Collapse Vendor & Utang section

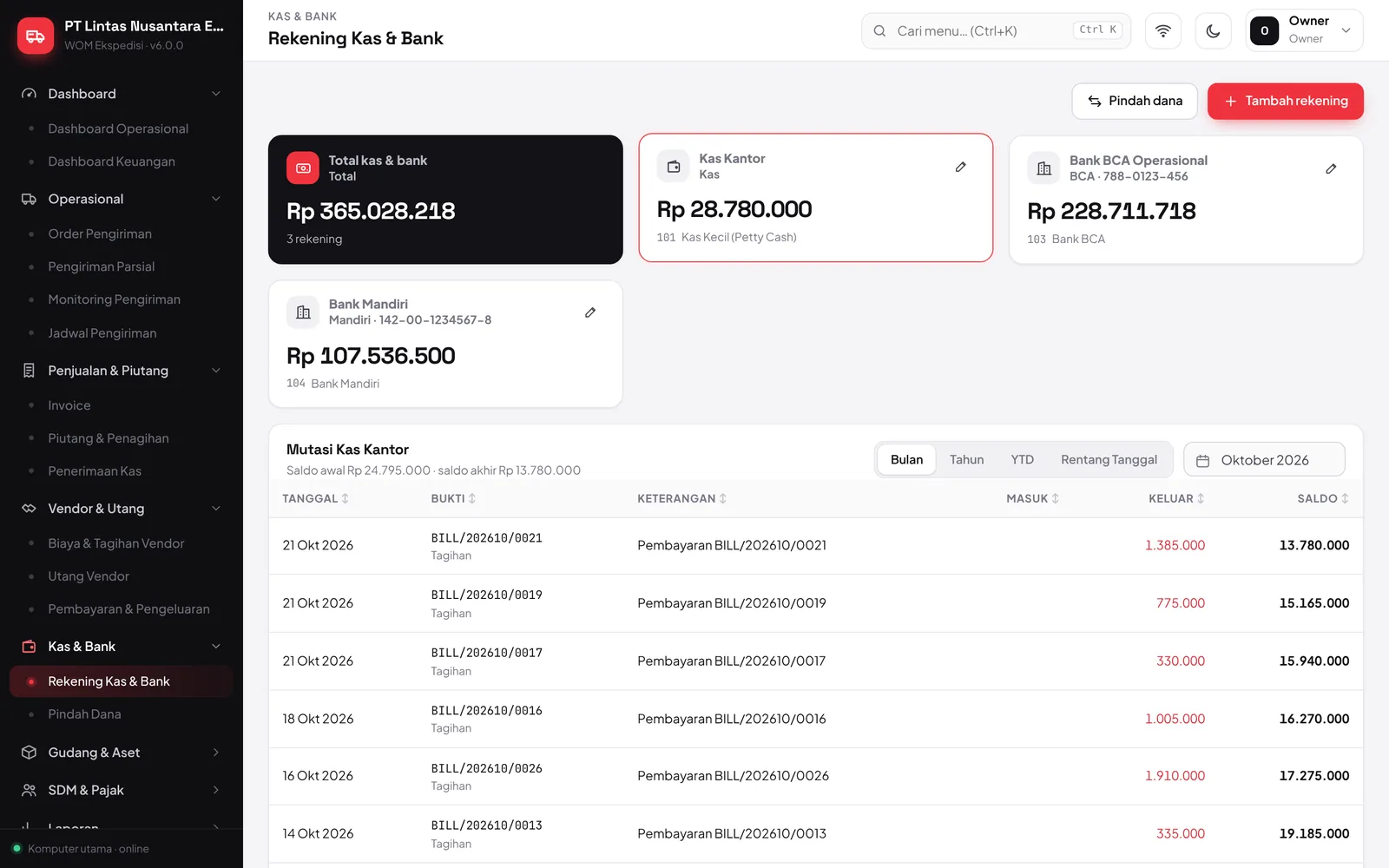122,509
